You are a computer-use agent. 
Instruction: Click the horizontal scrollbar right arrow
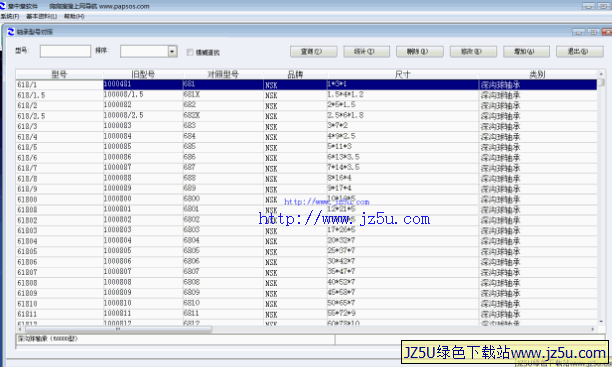[x=593, y=330]
